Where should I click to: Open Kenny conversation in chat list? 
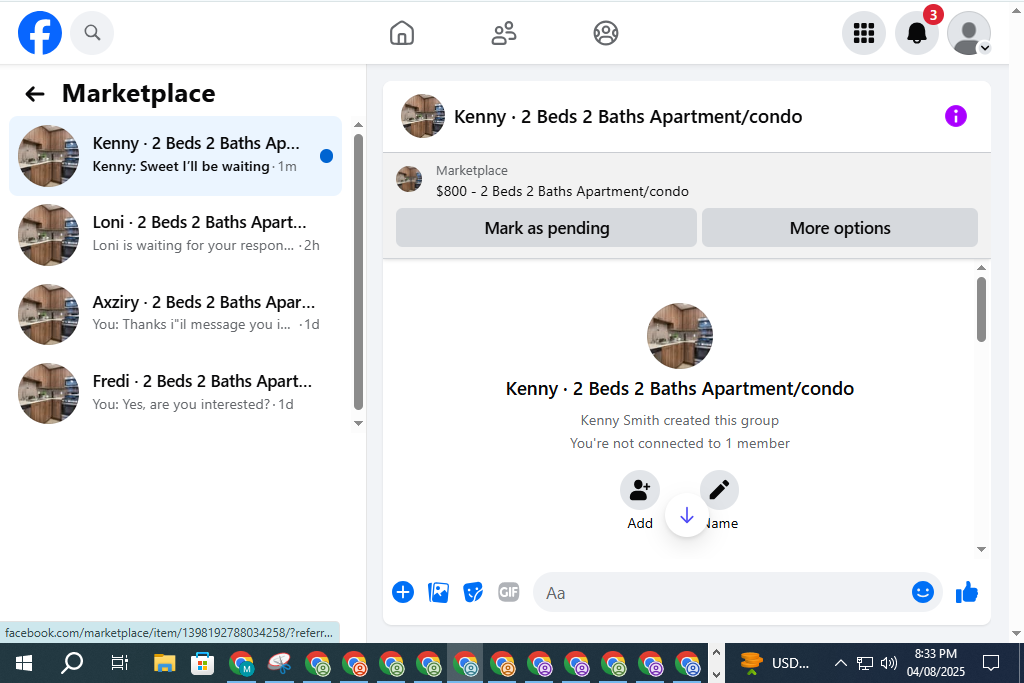click(175, 156)
